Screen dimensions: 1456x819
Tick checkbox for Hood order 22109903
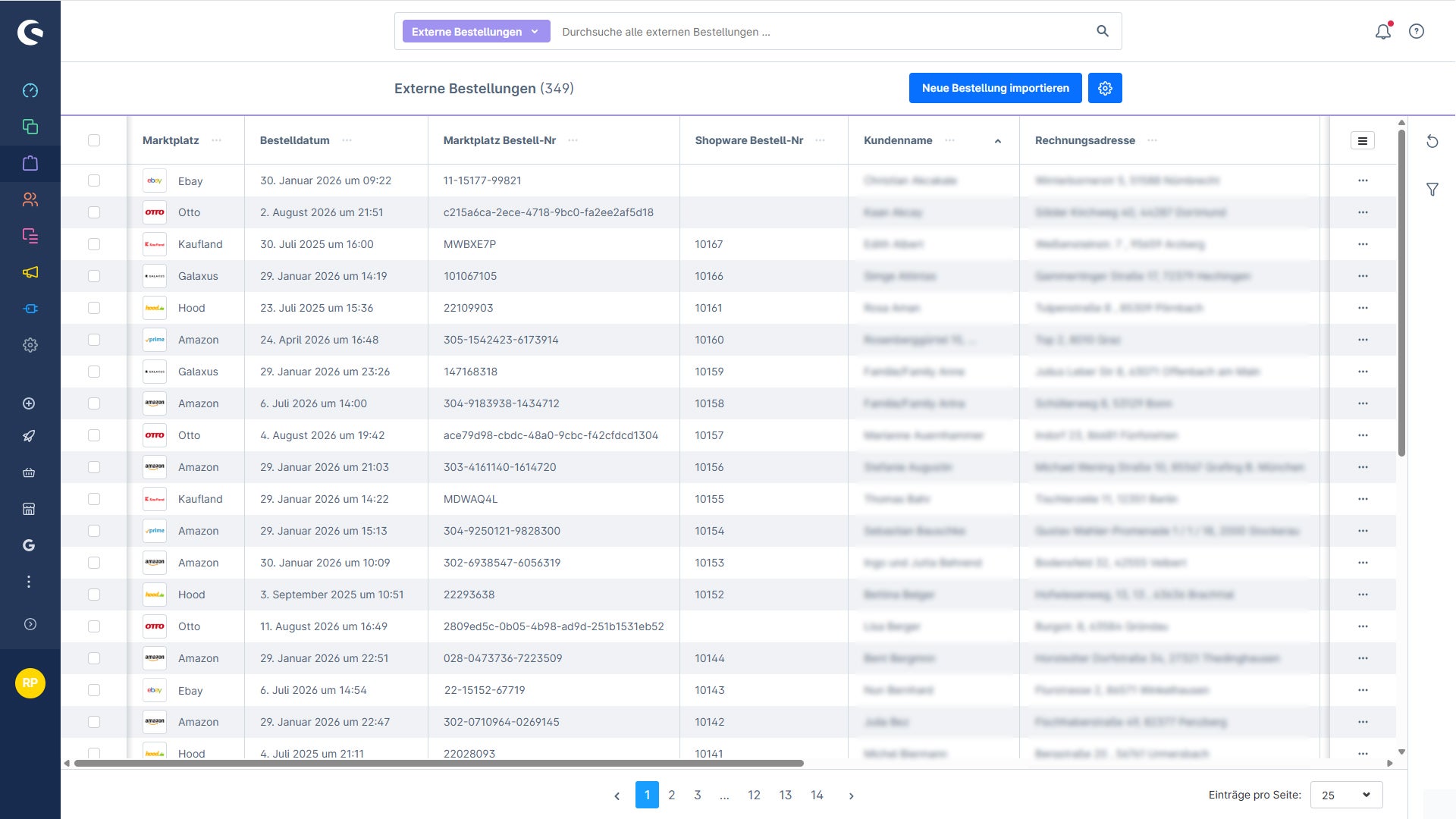click(94, 308)
